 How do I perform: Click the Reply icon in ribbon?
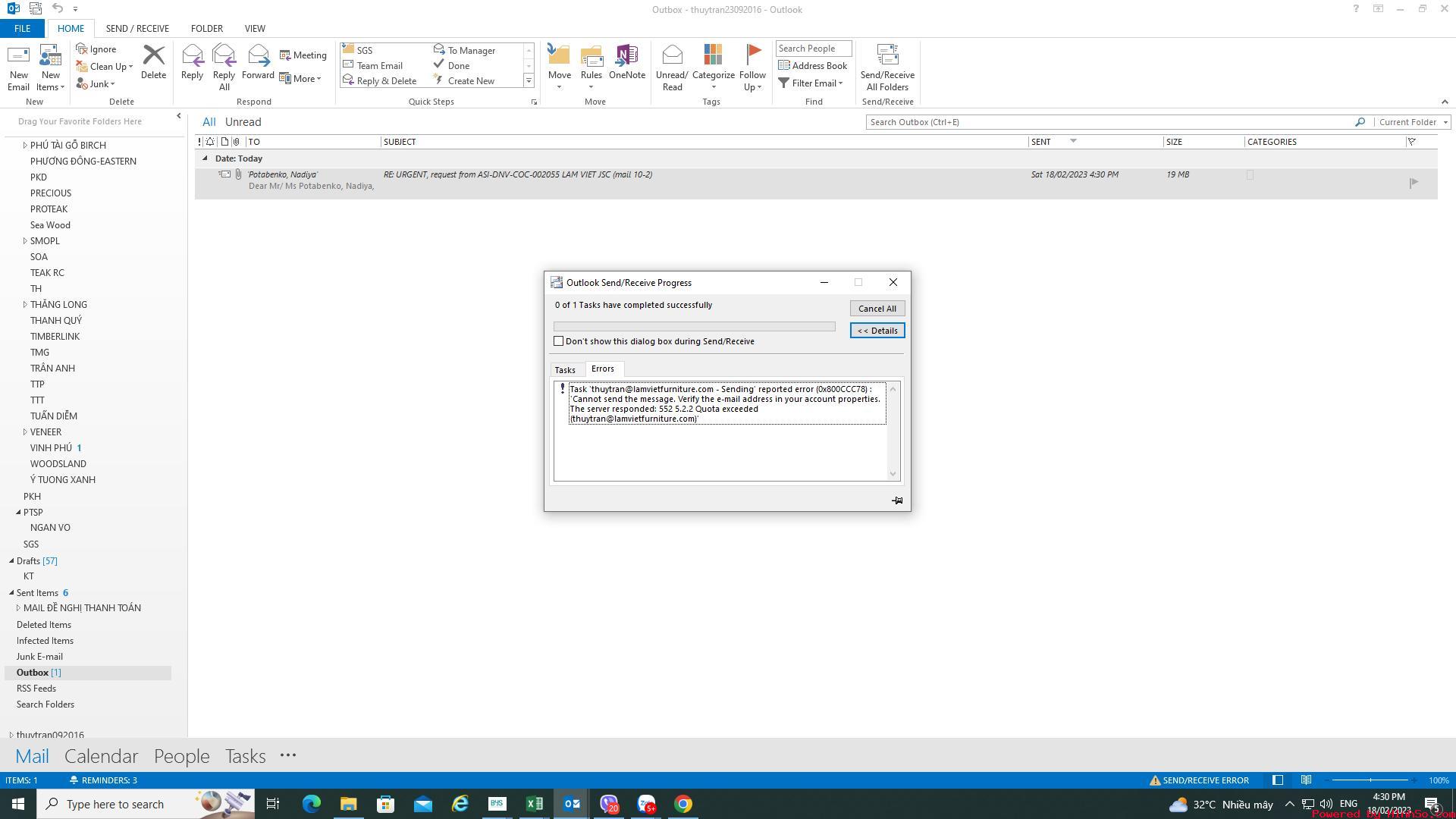click(192, 61)
